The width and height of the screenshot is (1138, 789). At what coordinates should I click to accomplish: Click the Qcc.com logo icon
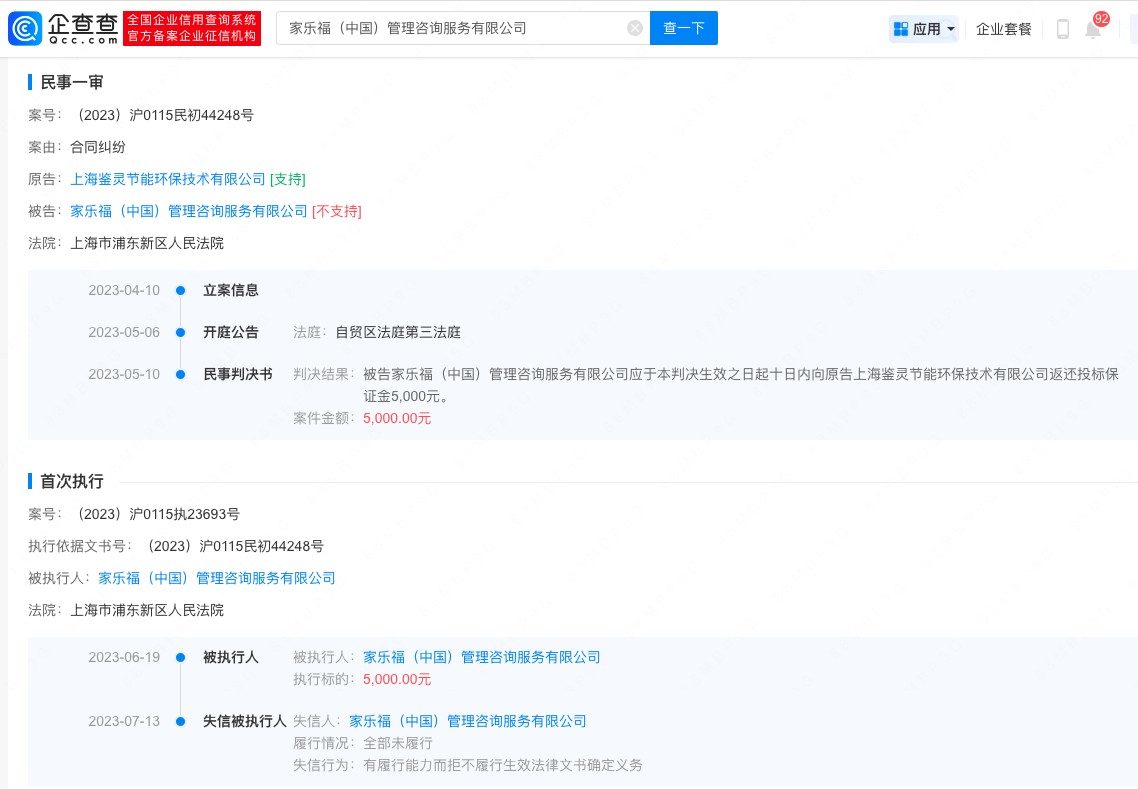click(25, 28)
